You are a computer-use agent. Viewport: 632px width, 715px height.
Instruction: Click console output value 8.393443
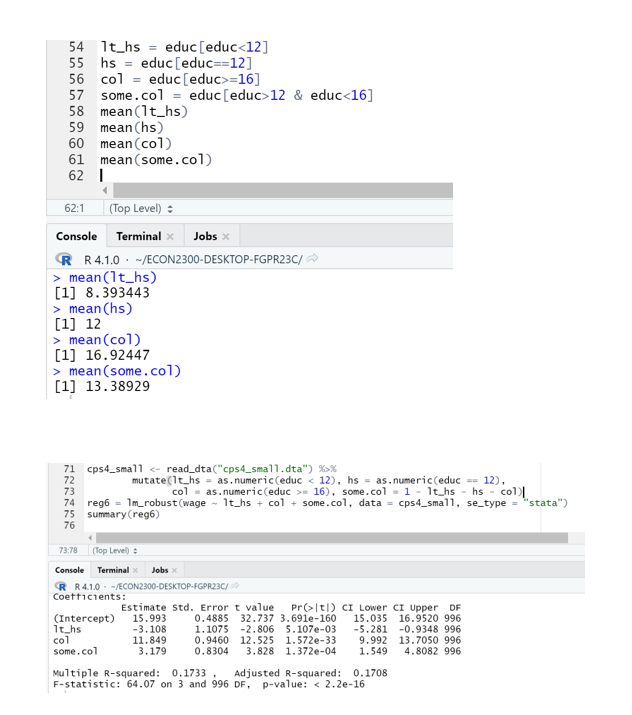click(x=118, y=293)
